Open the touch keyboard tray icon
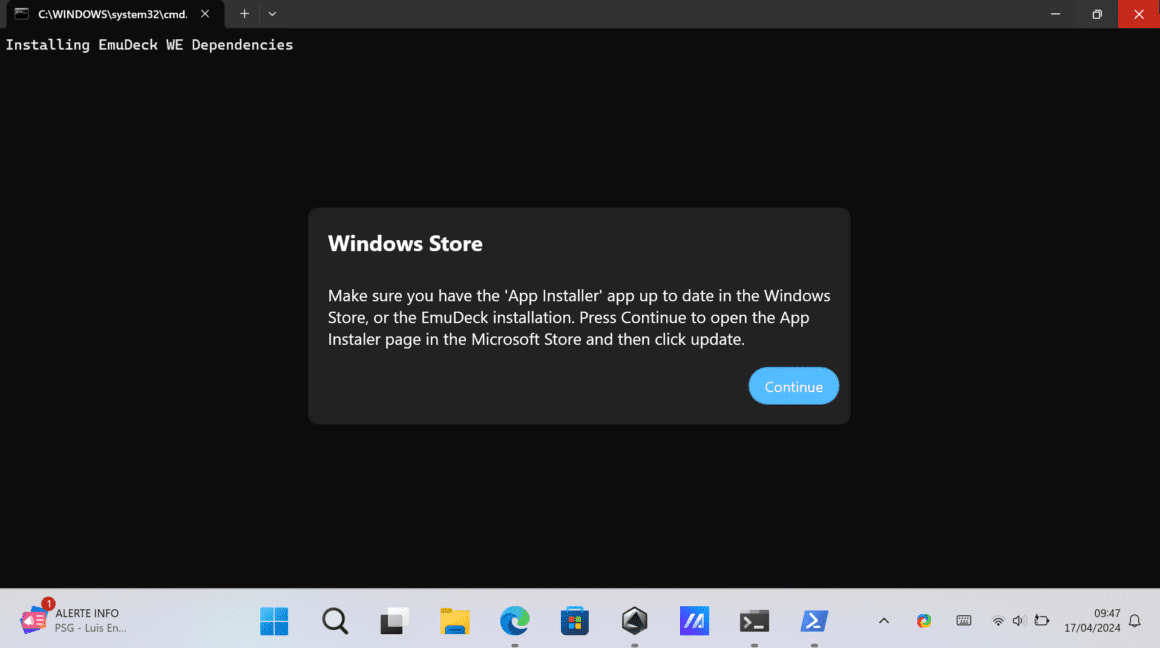1160x648 pixels. click(963, 621)
